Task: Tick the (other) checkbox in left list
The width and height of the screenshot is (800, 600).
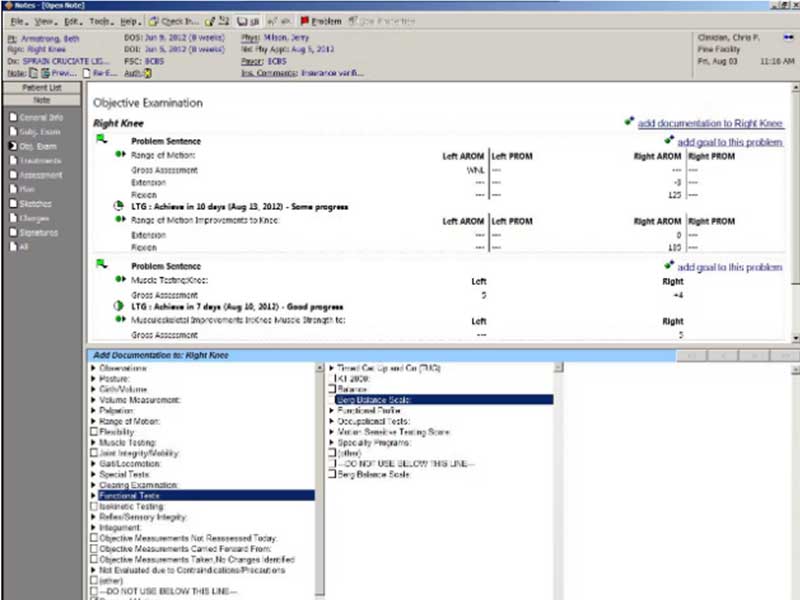Action: point(94,581)
